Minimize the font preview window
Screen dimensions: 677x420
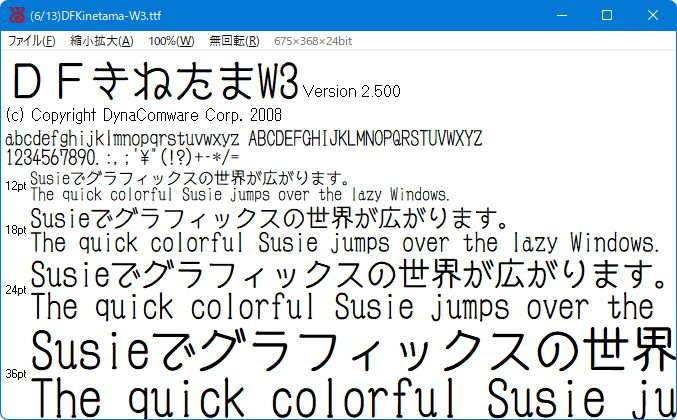click(x=562, y=16)
